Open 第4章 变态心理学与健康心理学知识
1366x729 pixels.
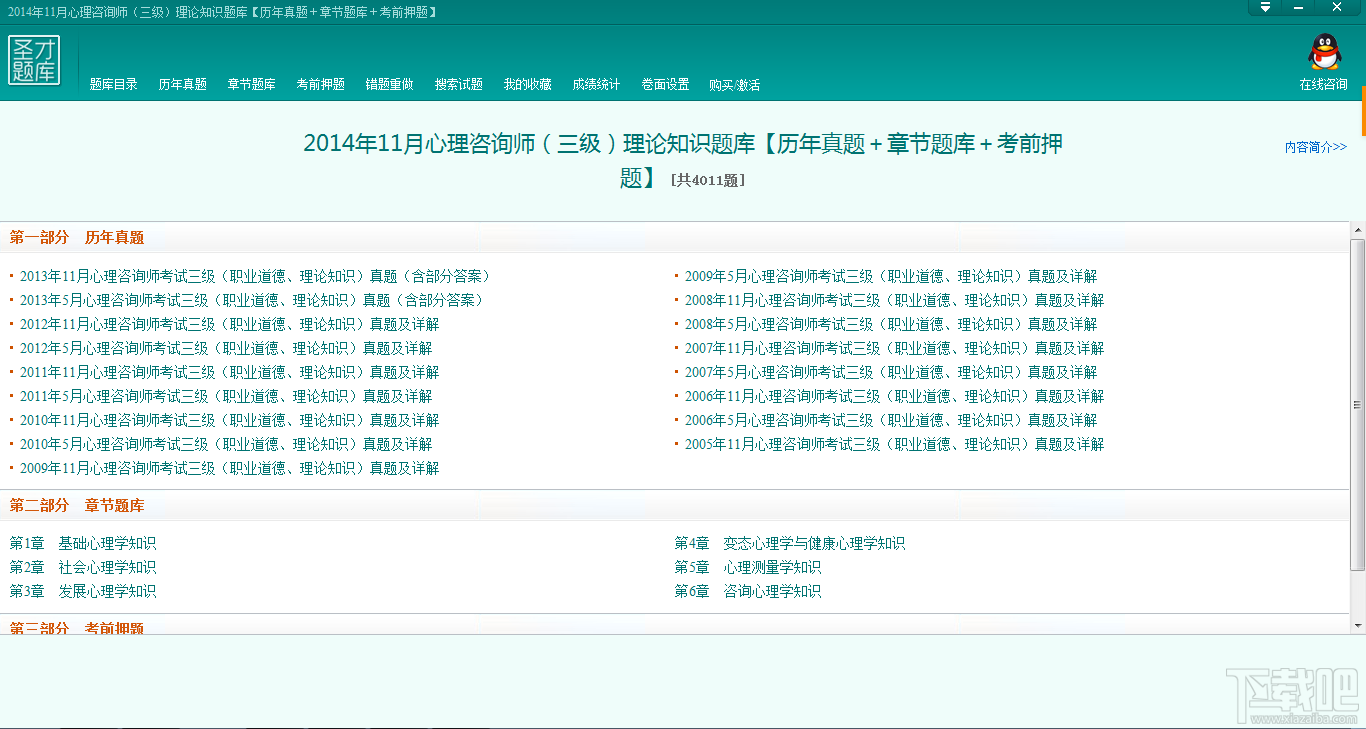click(x=790, y=544)
